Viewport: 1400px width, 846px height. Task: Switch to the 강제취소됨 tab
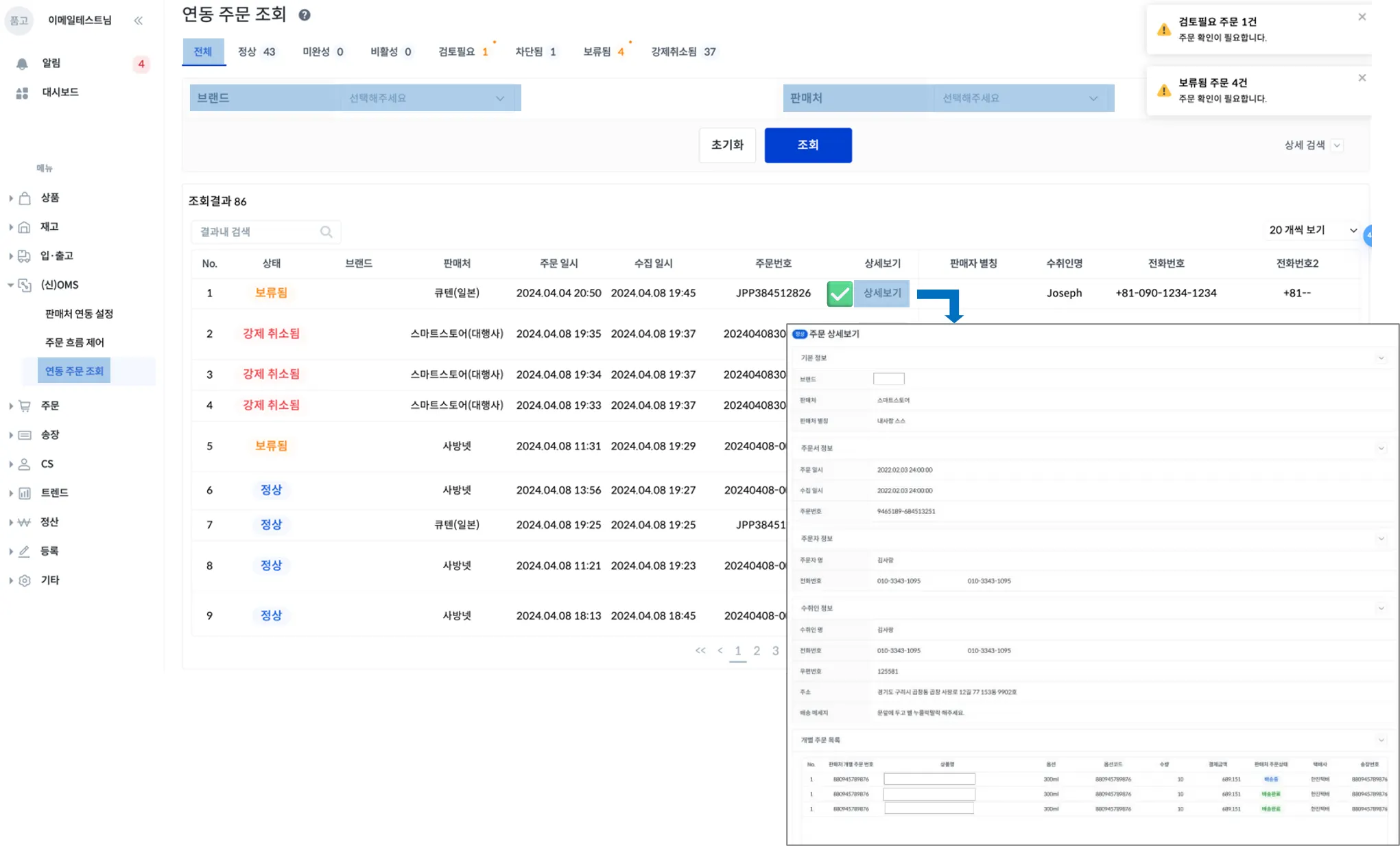click(x=683, y=52)
